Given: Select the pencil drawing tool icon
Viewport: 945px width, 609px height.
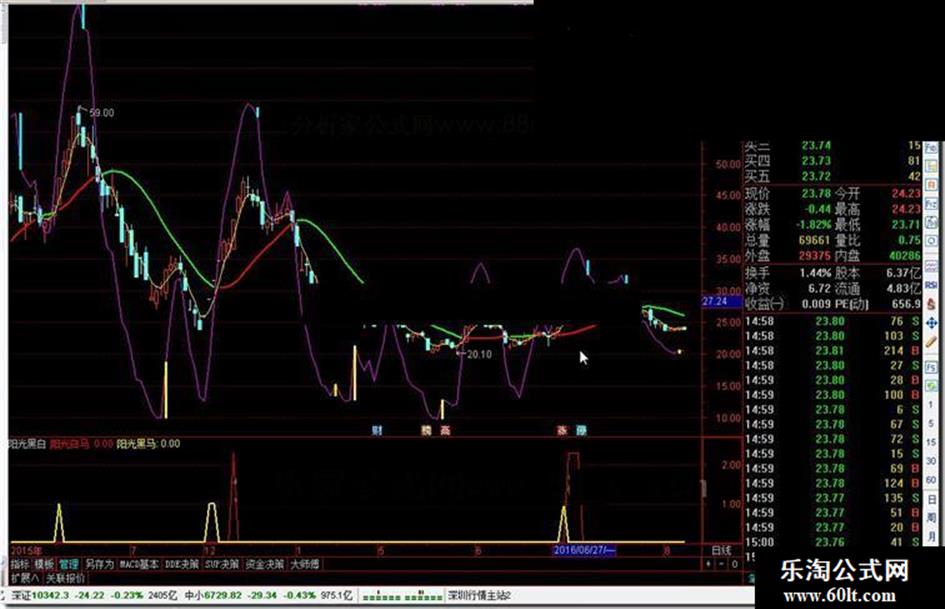Looking at the screenshot, I should coord(931,342).
